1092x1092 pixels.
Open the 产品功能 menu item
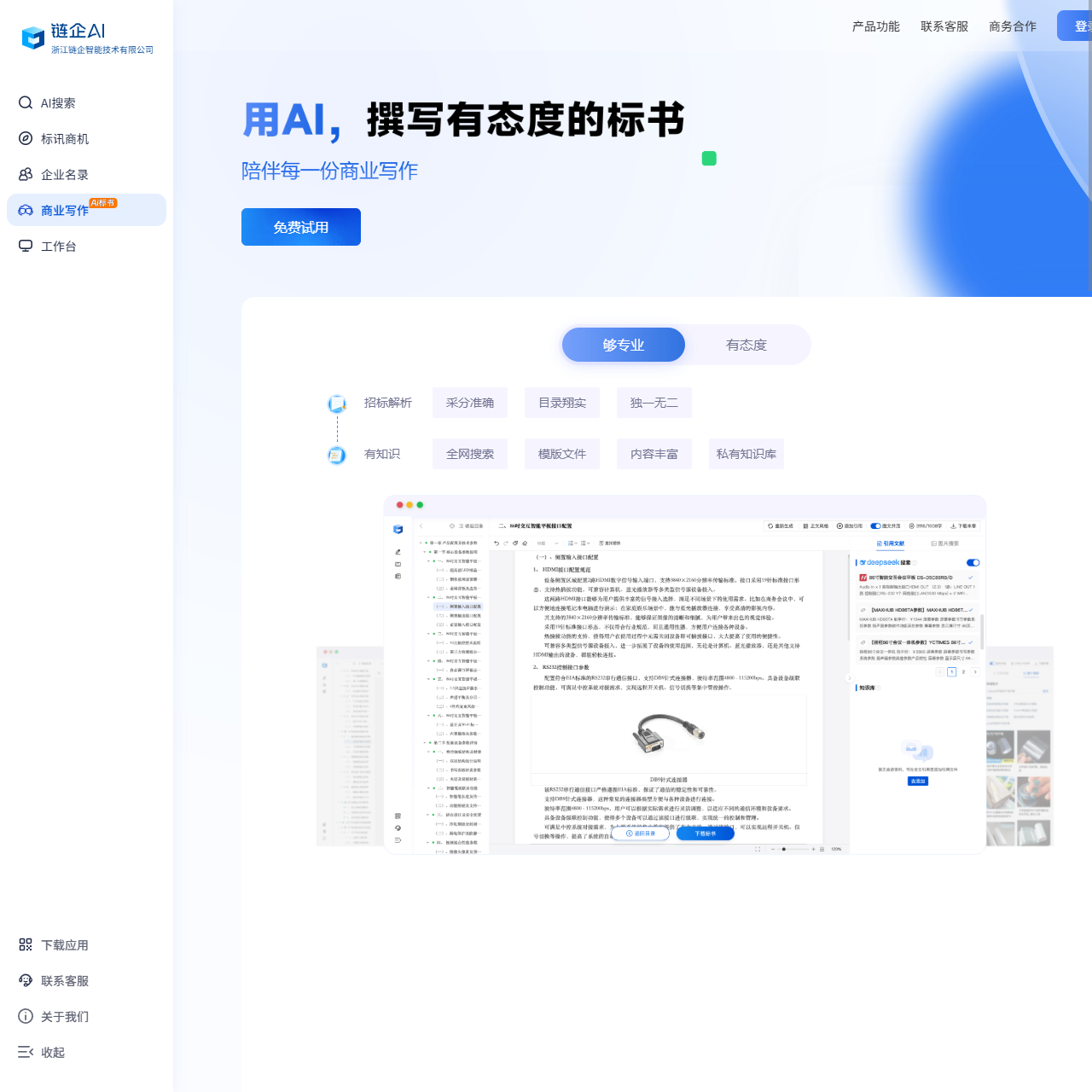point(874,26)
